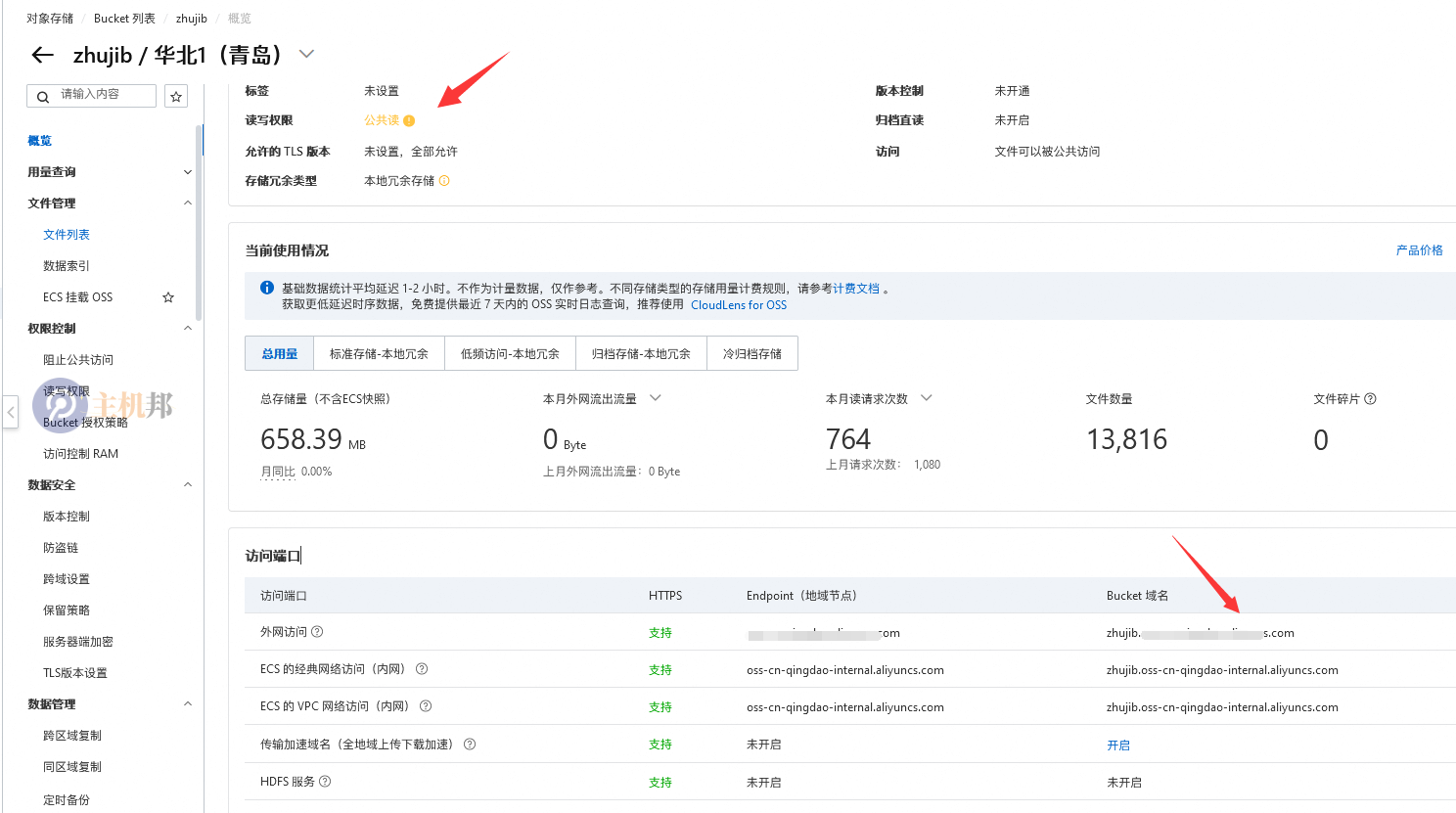Click the search magnifier icon in sidebar
Screen dimensions: 1456x813
click(43, 96)
